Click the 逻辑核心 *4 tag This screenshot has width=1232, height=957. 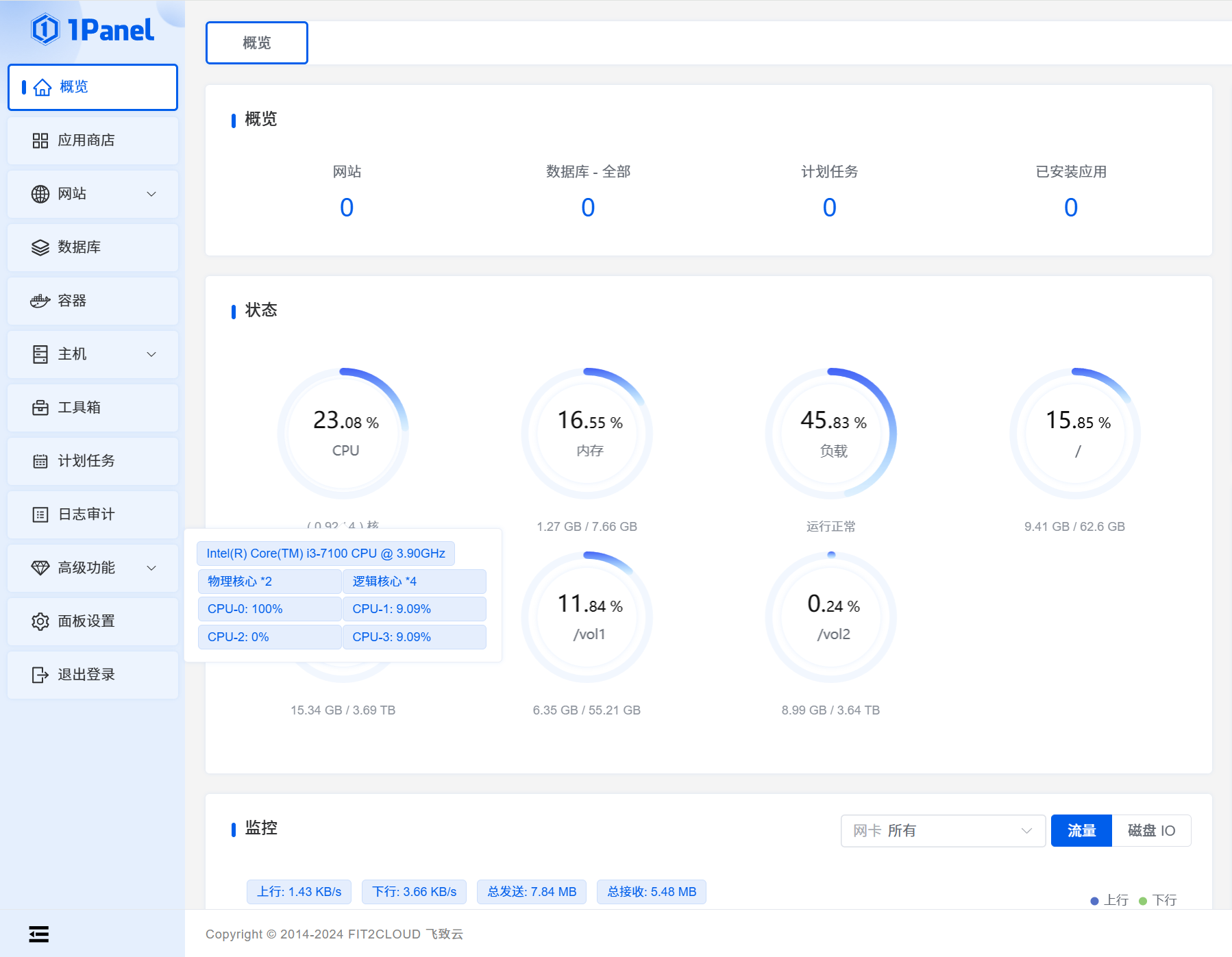[x=415, y=582]
